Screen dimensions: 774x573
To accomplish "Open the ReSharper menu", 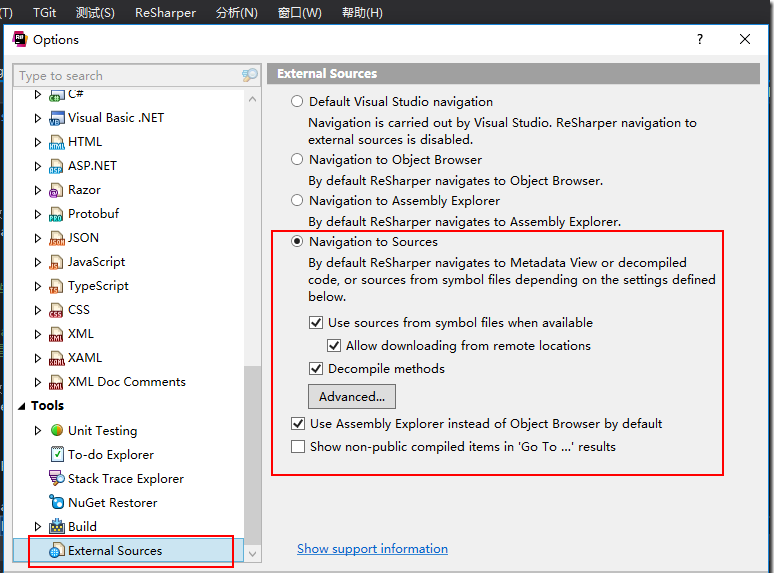I will coord(165,12).
